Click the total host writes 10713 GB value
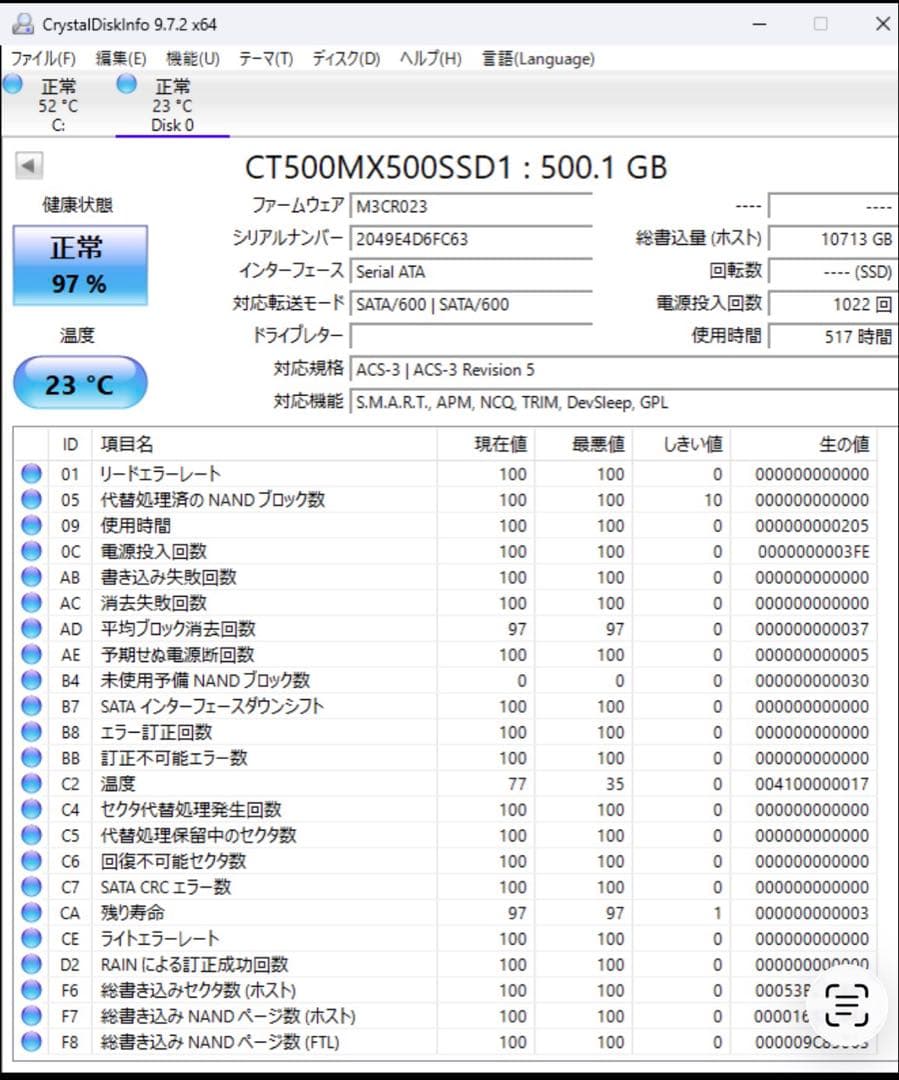 pos(833,239)
